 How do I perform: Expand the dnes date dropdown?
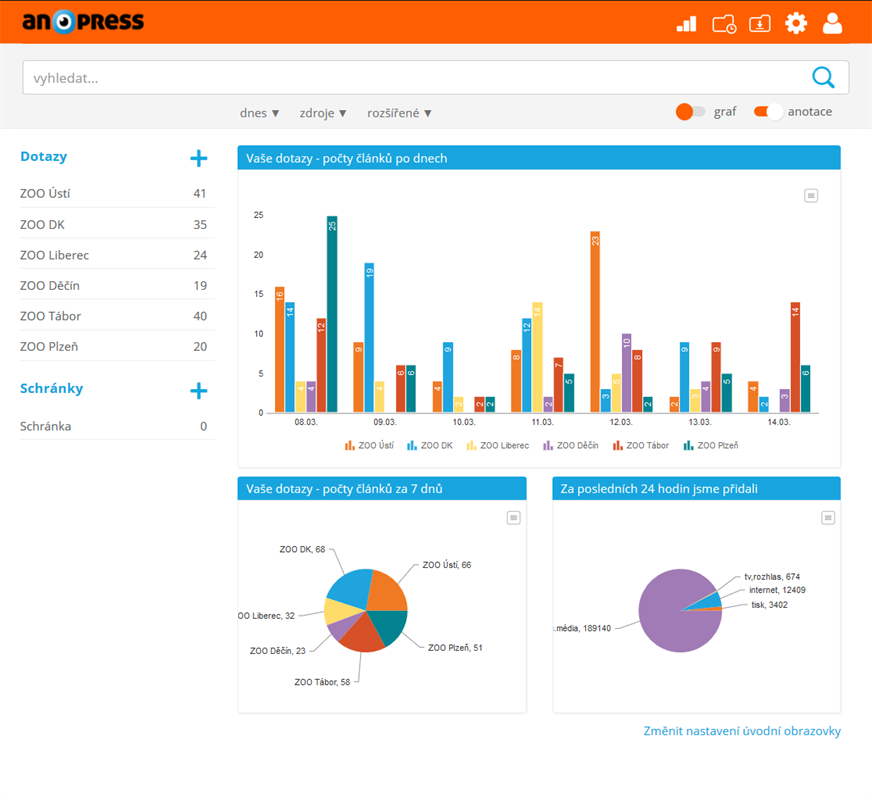(x=259, y=113)
